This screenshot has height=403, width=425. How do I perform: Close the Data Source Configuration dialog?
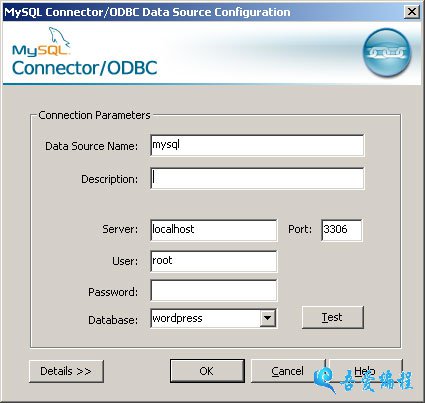pyautogui.click(x=412, y=12)
